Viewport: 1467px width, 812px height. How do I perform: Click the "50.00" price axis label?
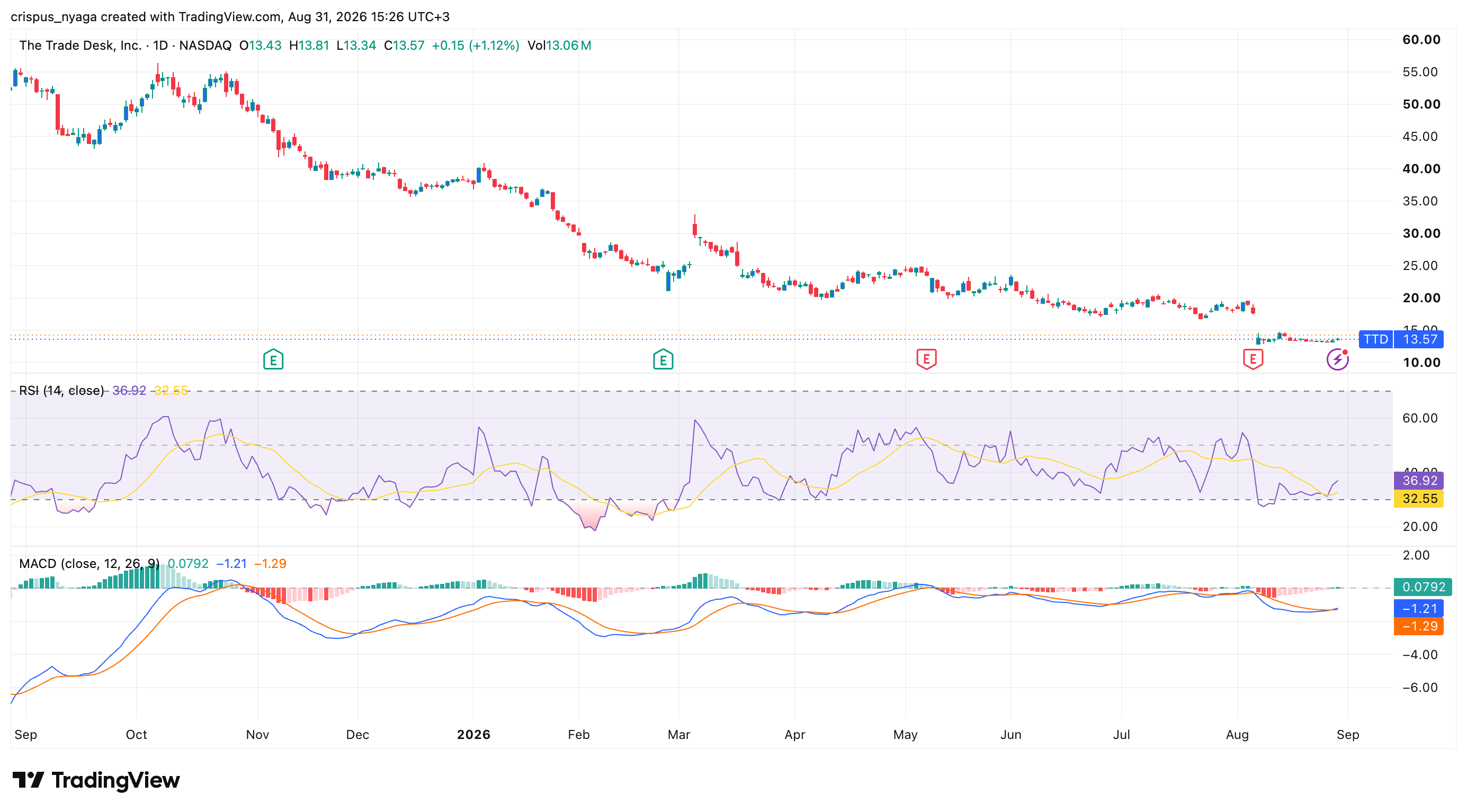tap(1421, 105)
